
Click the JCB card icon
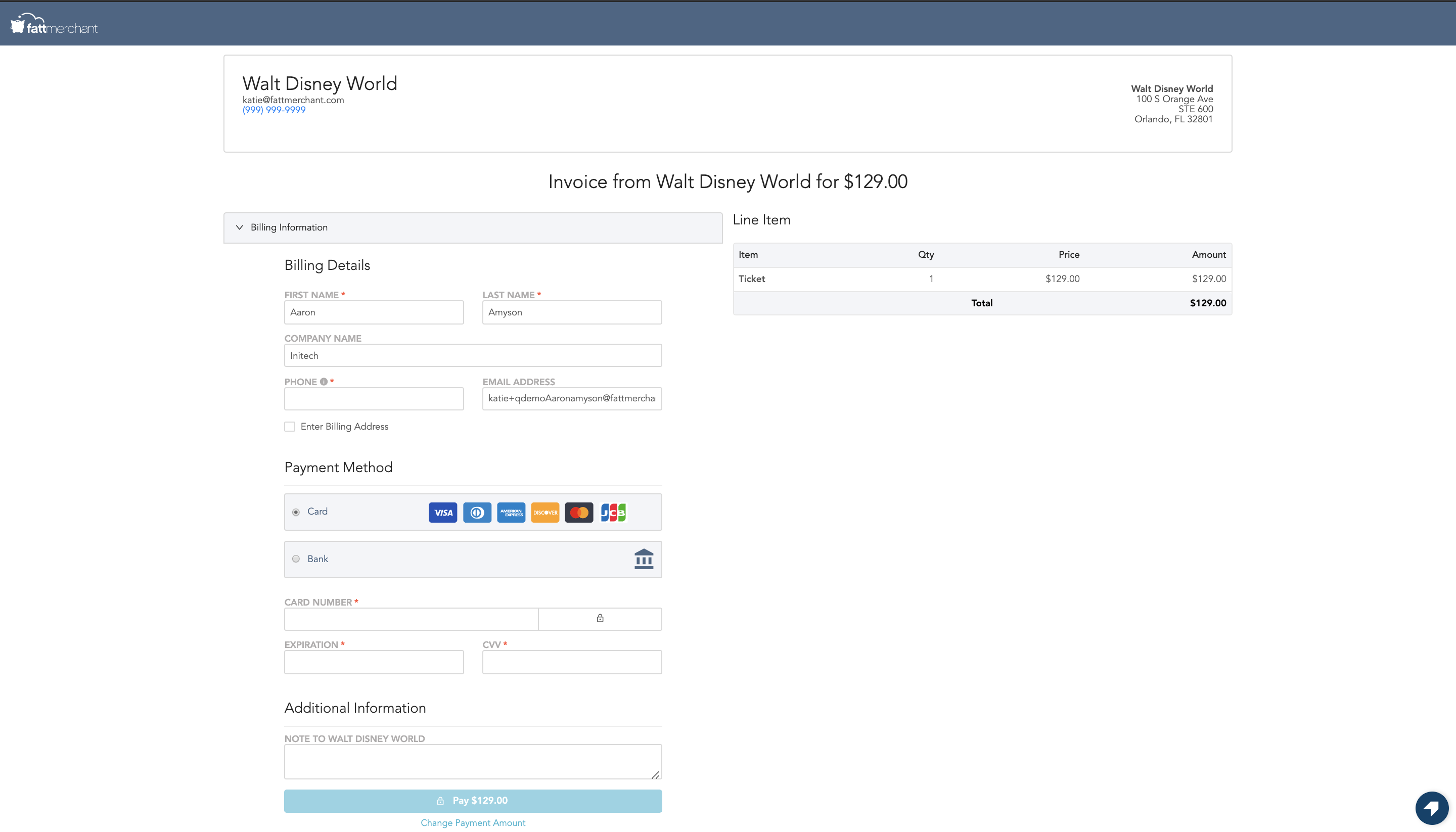click(x=613, y=513)
